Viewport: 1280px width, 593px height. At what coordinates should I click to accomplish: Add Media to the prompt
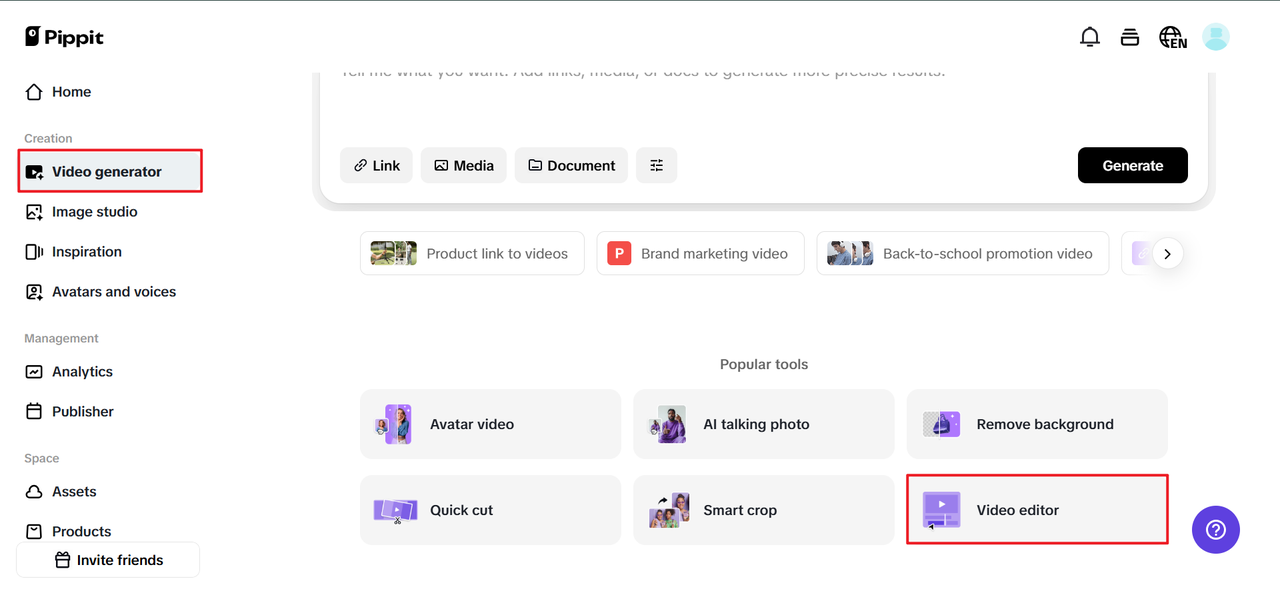pos(463,166)
